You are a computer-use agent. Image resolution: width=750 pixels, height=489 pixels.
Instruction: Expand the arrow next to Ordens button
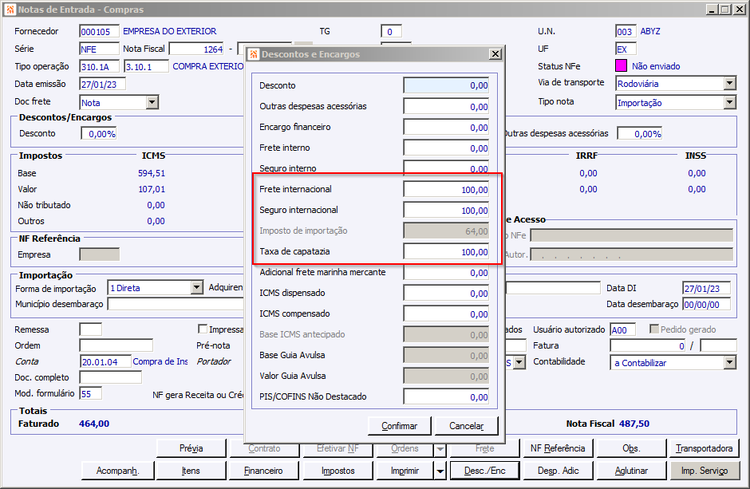[x=440, y=449]
